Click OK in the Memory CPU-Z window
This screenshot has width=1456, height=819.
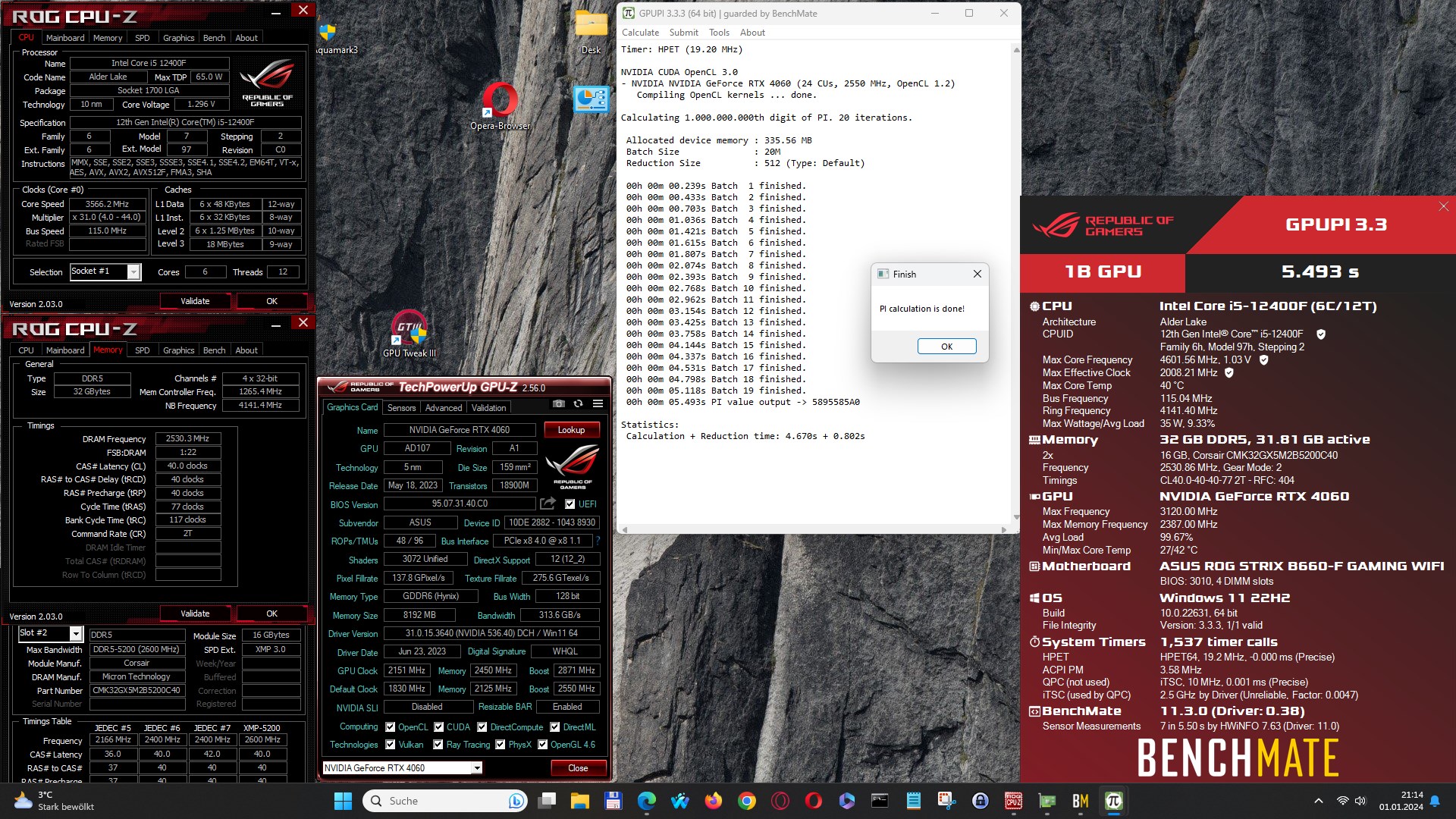(x=271, y=613)
